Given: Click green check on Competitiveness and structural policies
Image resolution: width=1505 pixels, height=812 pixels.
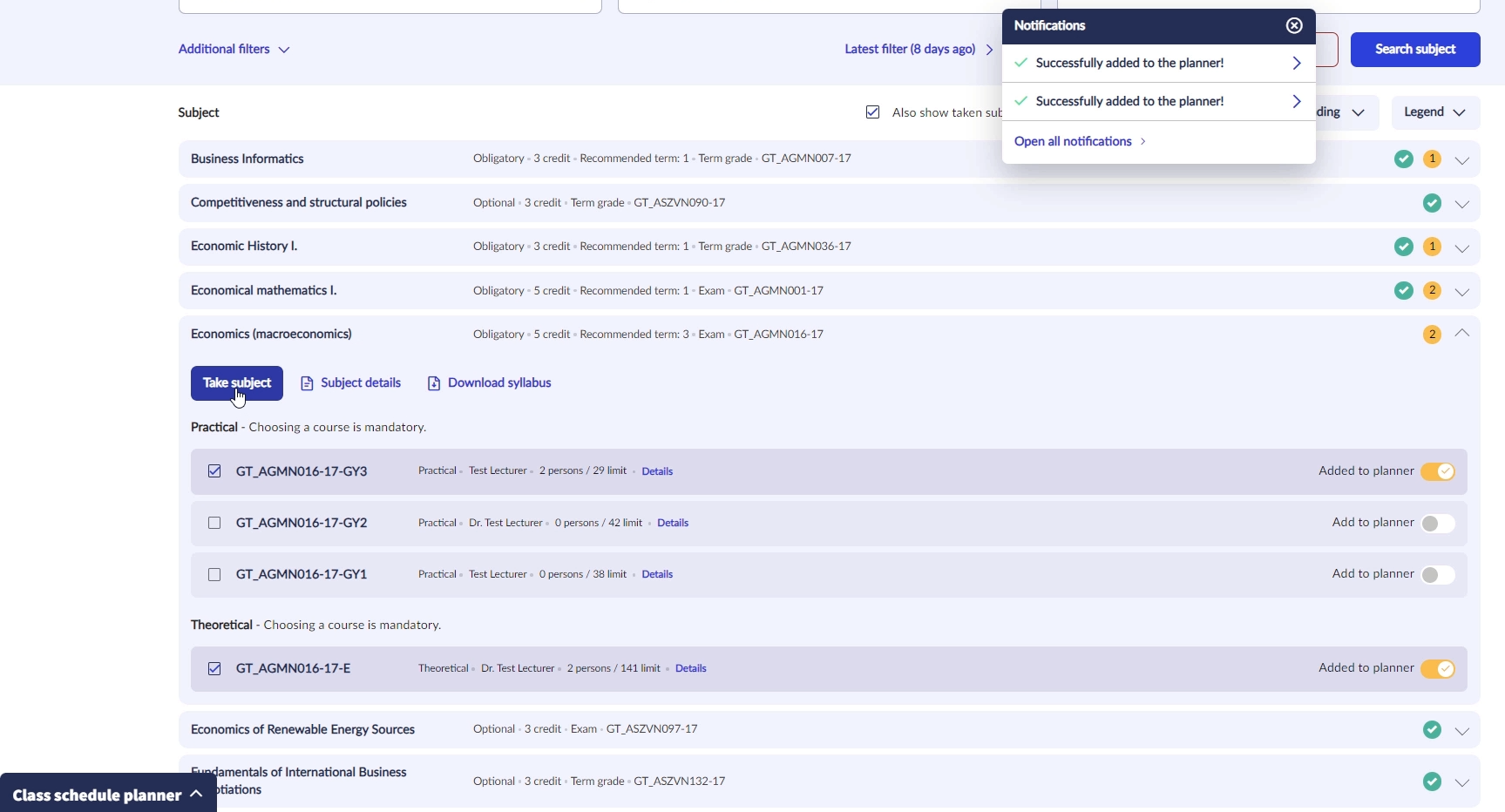Looking at the screenshot, I should 1432,203.
